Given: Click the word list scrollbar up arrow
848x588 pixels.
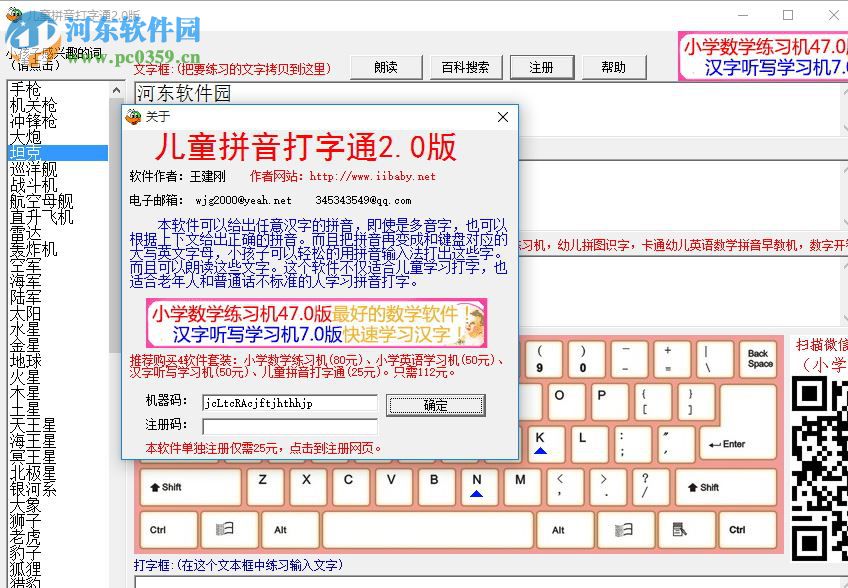Looking at the screenshot, I should (116, 90).
